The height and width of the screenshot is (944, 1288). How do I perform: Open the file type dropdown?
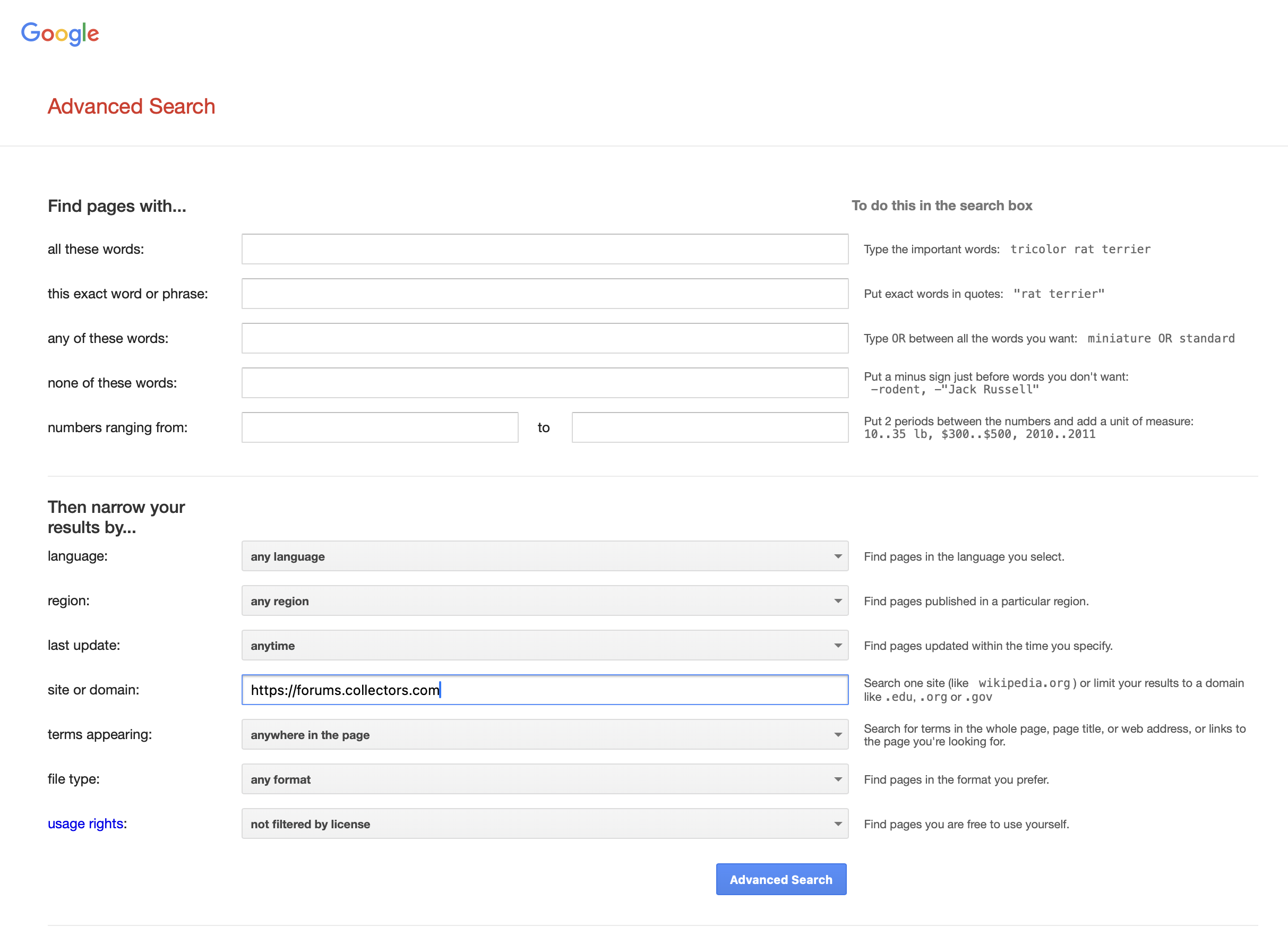tap(544, 779)
